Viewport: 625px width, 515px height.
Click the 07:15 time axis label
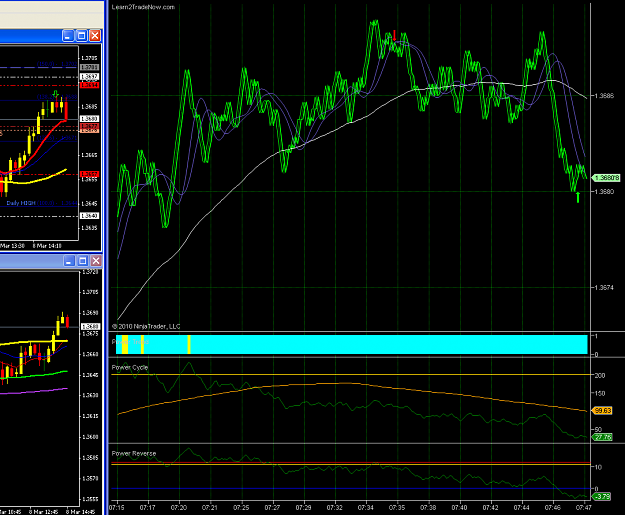click(116, 508)
